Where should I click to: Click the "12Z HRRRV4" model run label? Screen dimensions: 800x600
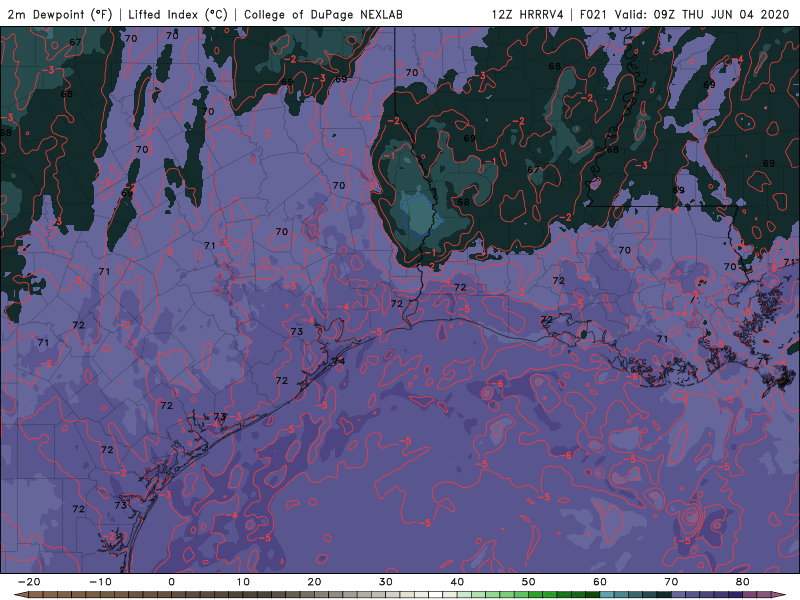pyautogui.click(x=528, y=14)
